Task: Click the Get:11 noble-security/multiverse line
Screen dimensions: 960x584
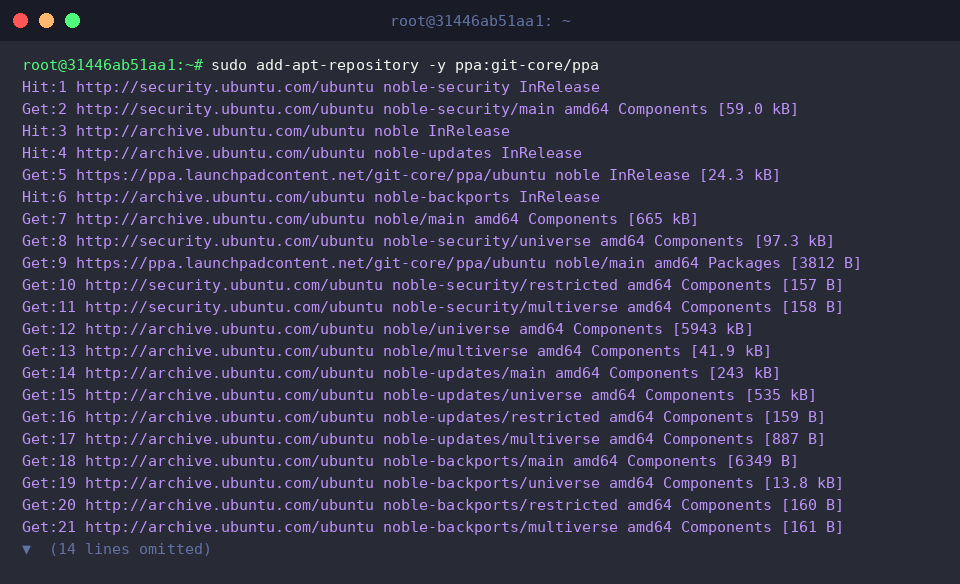Action: click(432, 307)
